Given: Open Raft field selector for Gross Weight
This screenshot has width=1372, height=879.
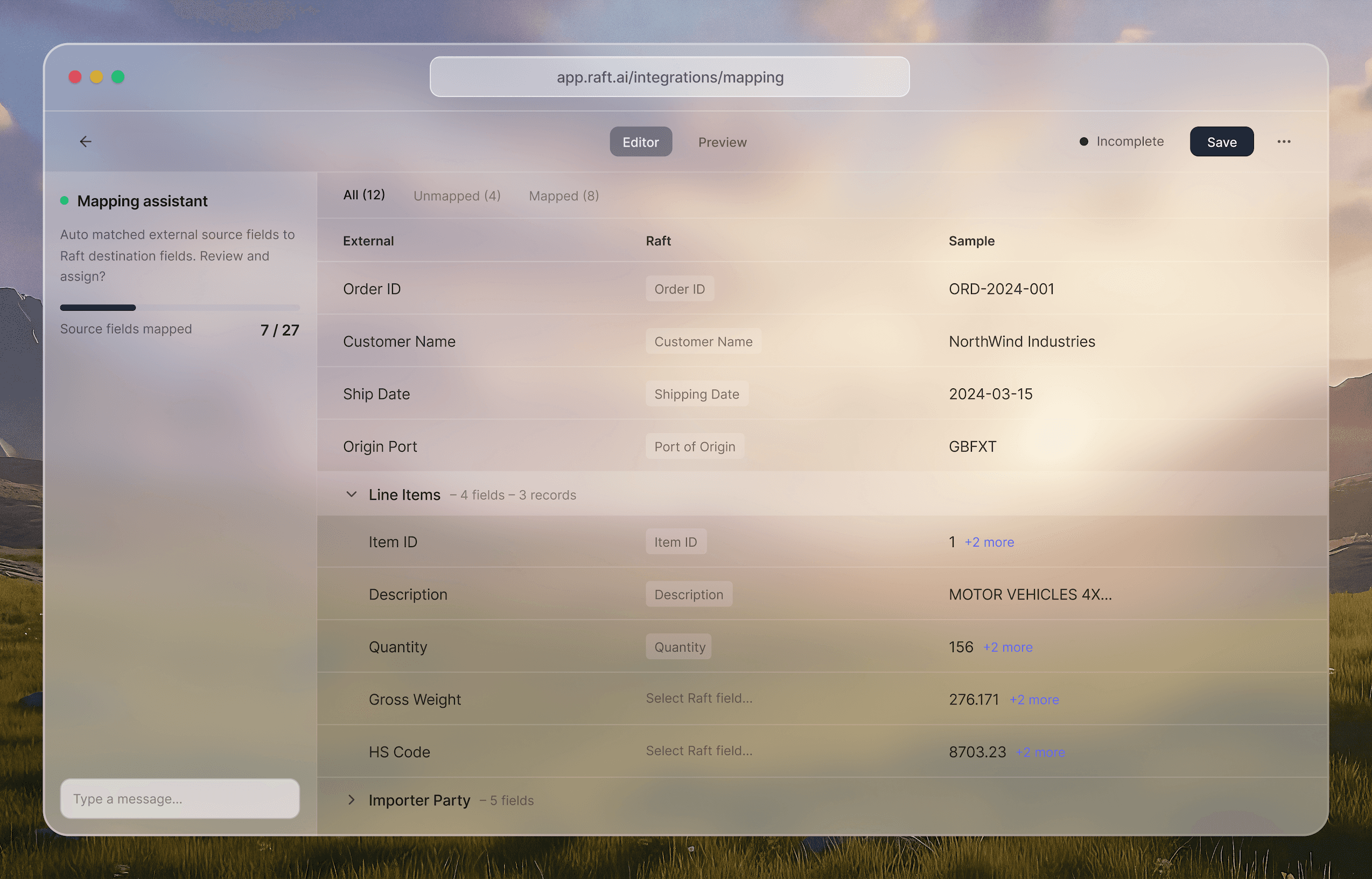Looking at the screenshot, I should click(x=699, y=699).
